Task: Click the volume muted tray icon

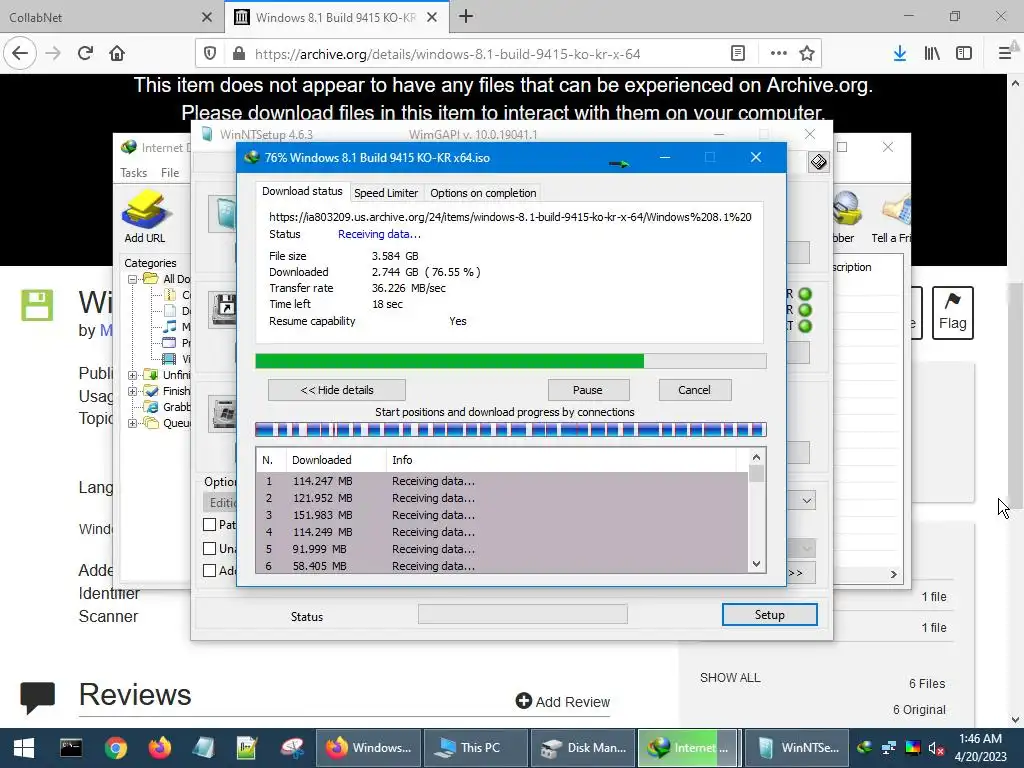Action: click(936, 748)
